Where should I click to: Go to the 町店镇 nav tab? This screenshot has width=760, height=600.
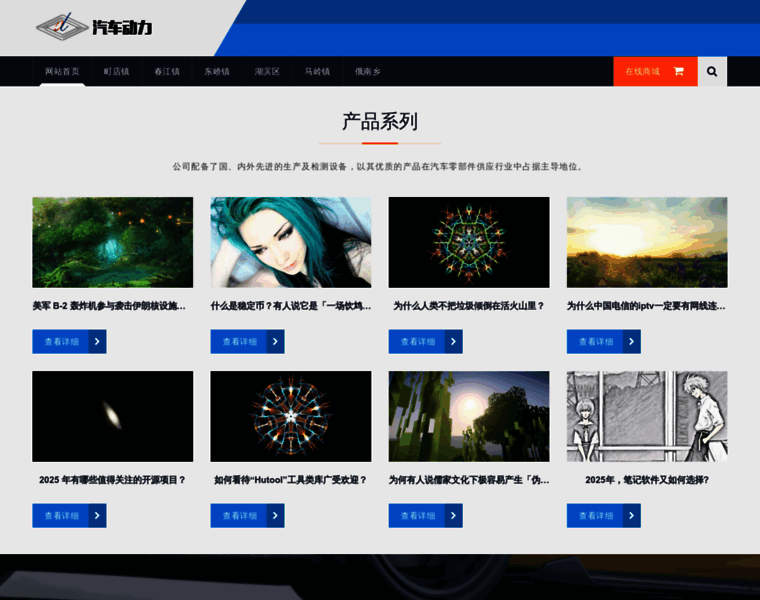(117, 72)
